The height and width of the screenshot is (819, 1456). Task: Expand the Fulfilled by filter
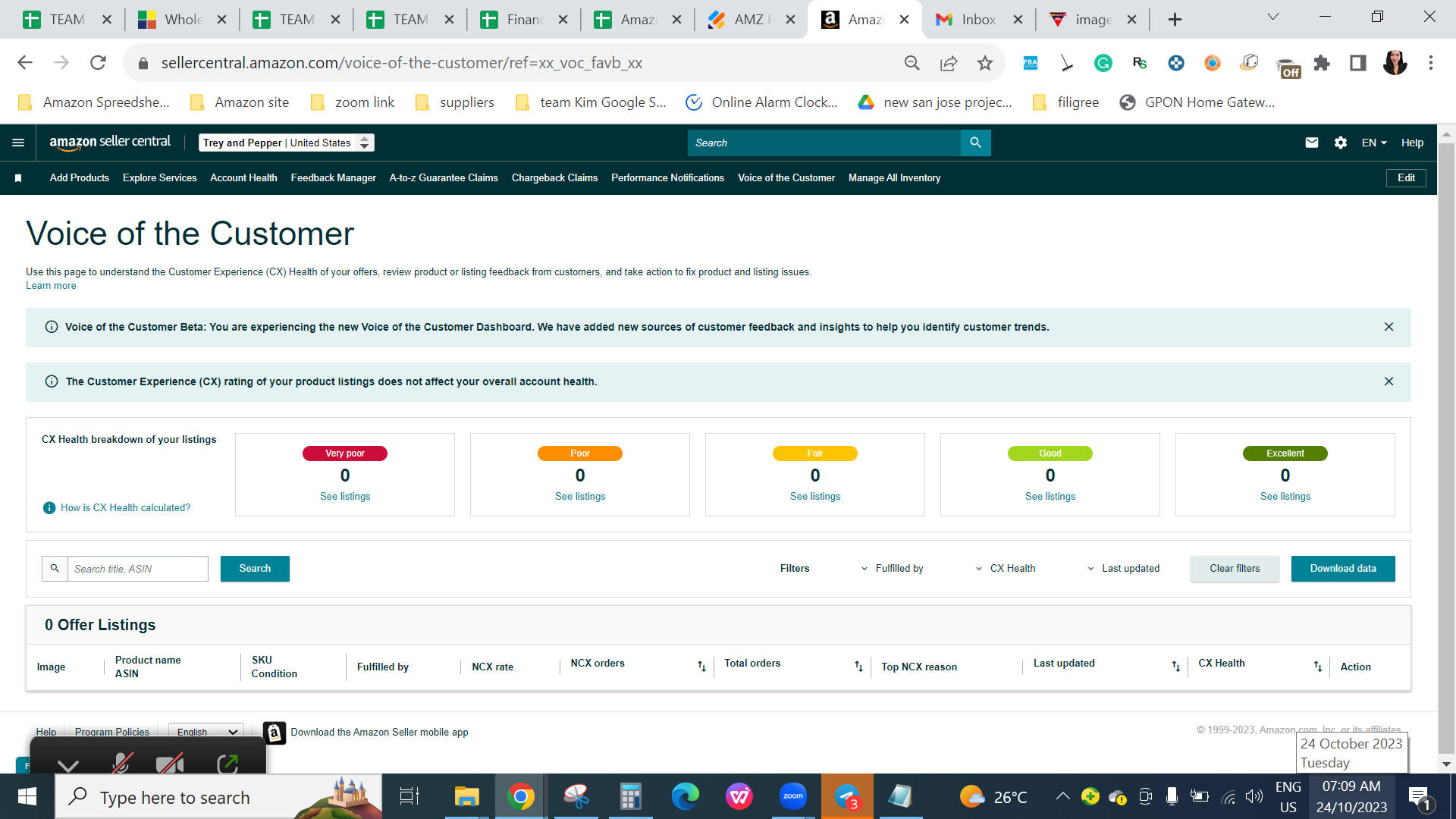(x=893, y=569)
